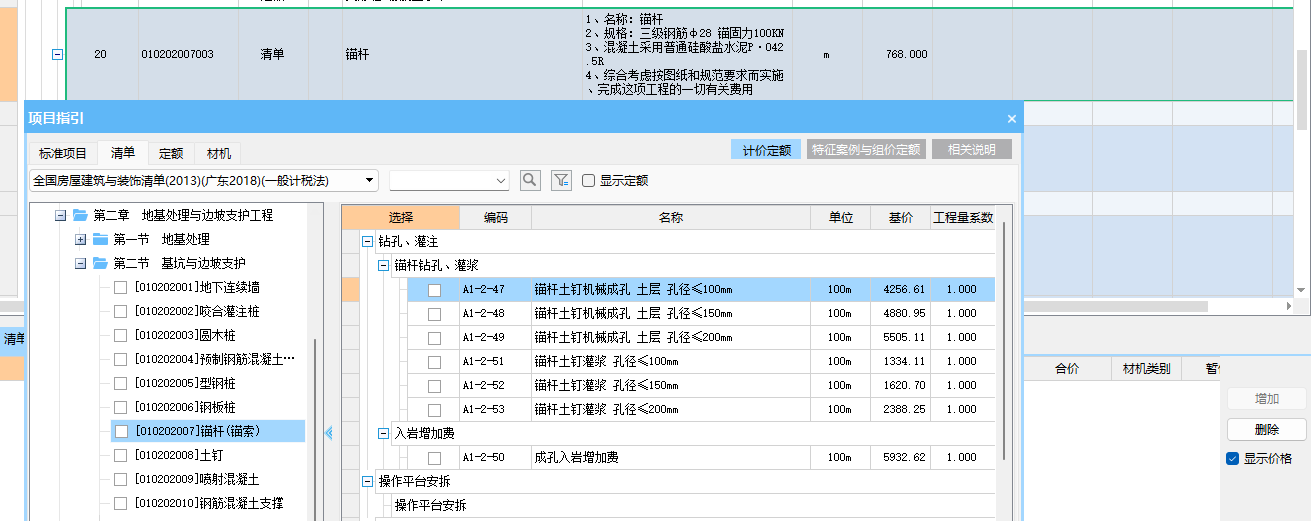Click the quota list vertical scrollbar
This screenshot has width=1311, height=521.
tap(1004, 340)
